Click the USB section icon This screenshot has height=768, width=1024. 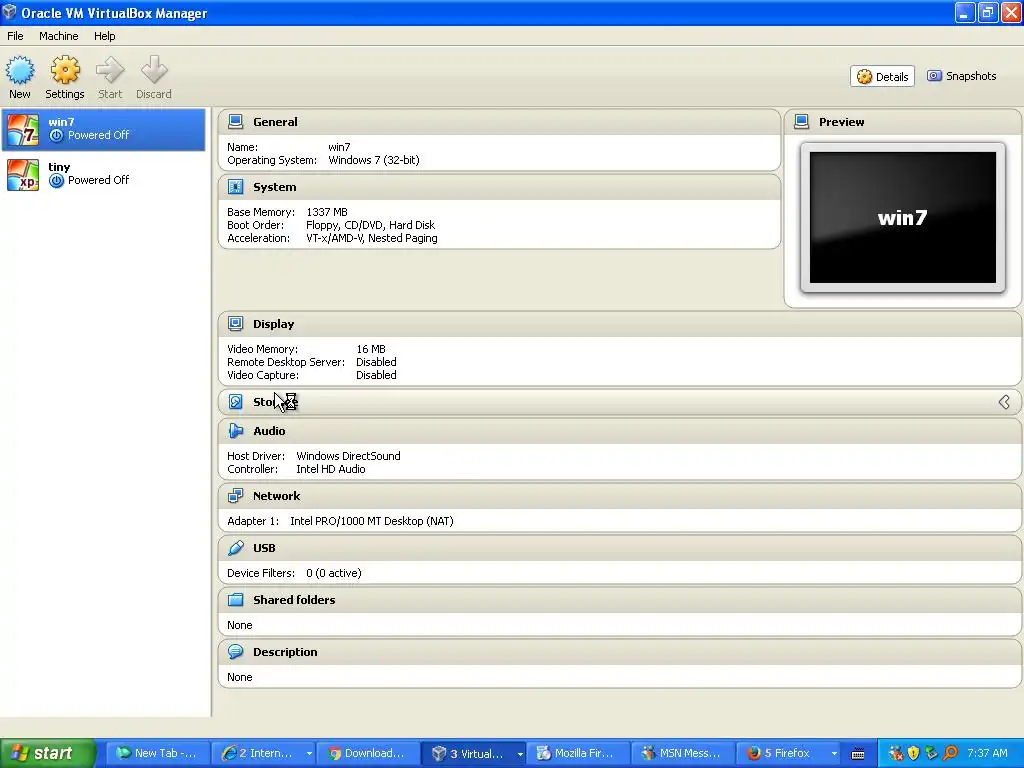click(x=236, y=548)
